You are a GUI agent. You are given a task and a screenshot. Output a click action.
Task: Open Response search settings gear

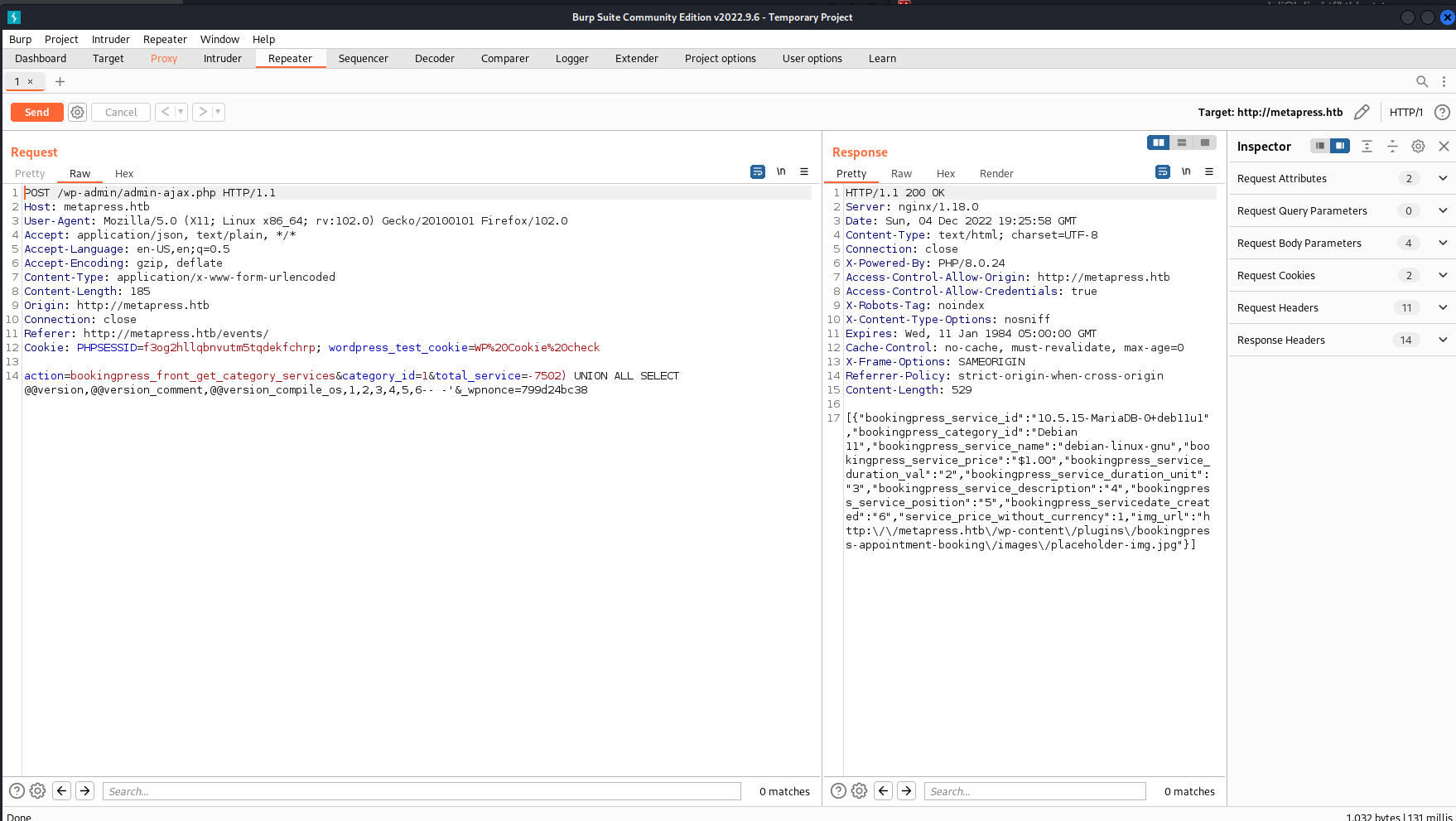[860, 791]
